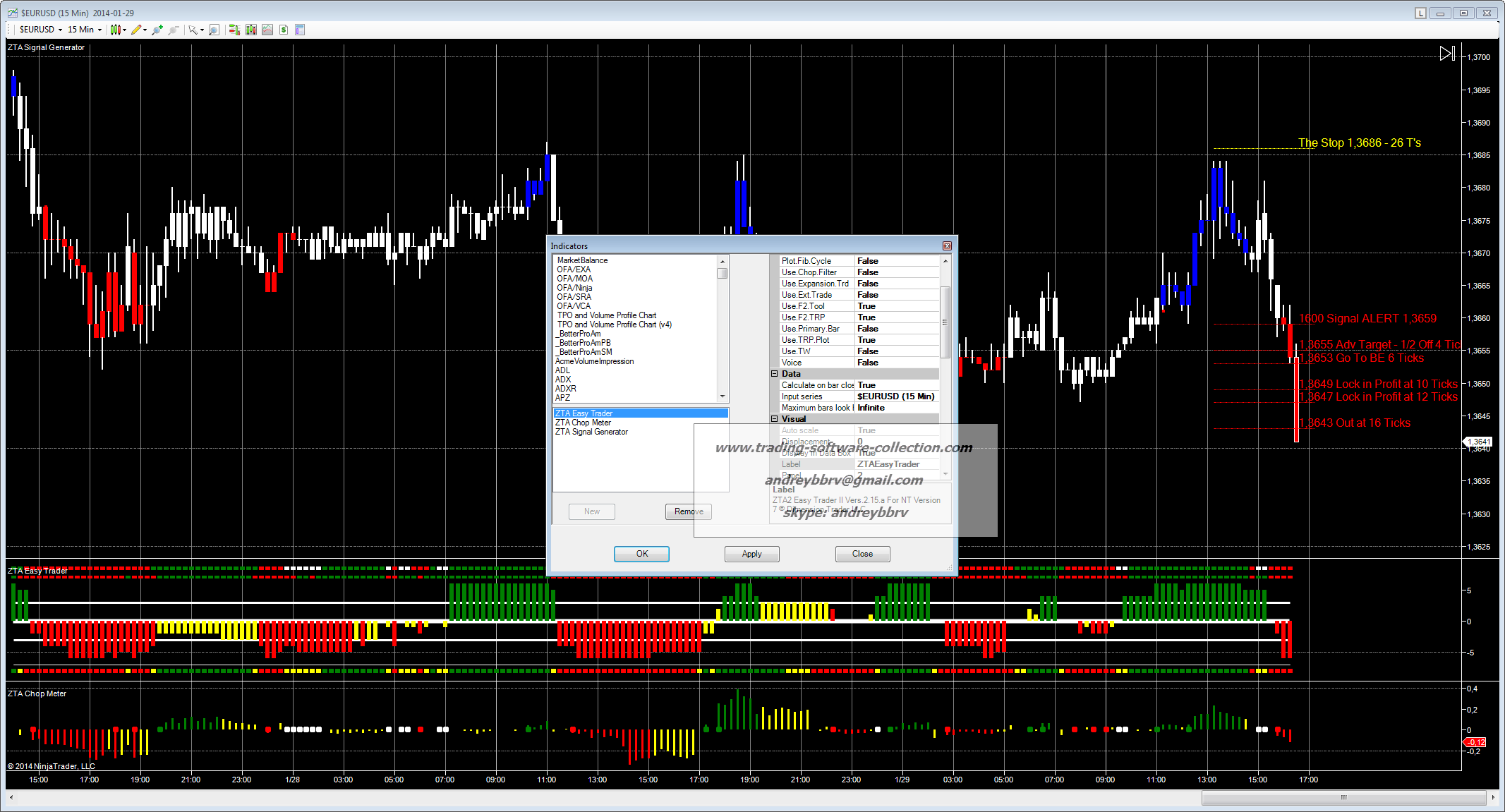Jump to last bar arrow icon

(x=1447, y=54)
